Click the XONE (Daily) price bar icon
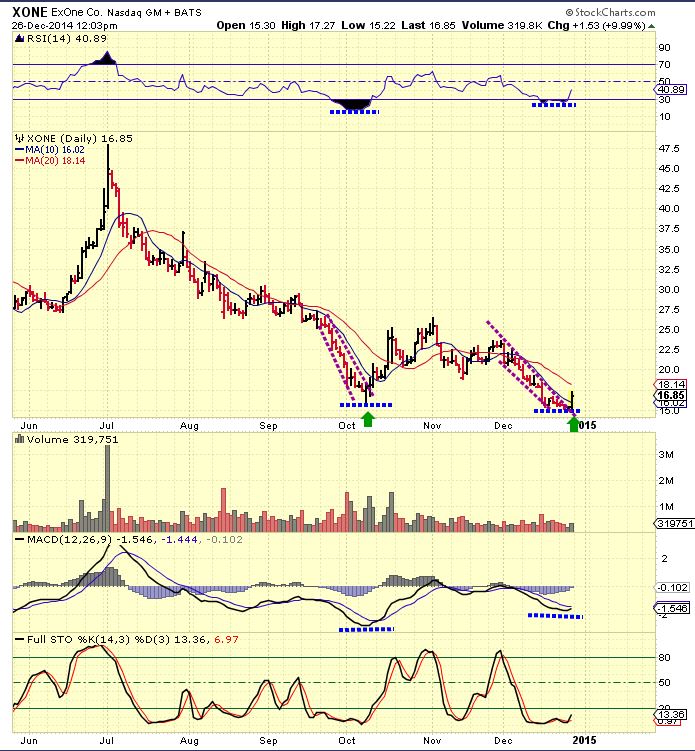The image size is (695, 751). click(19, 139)
